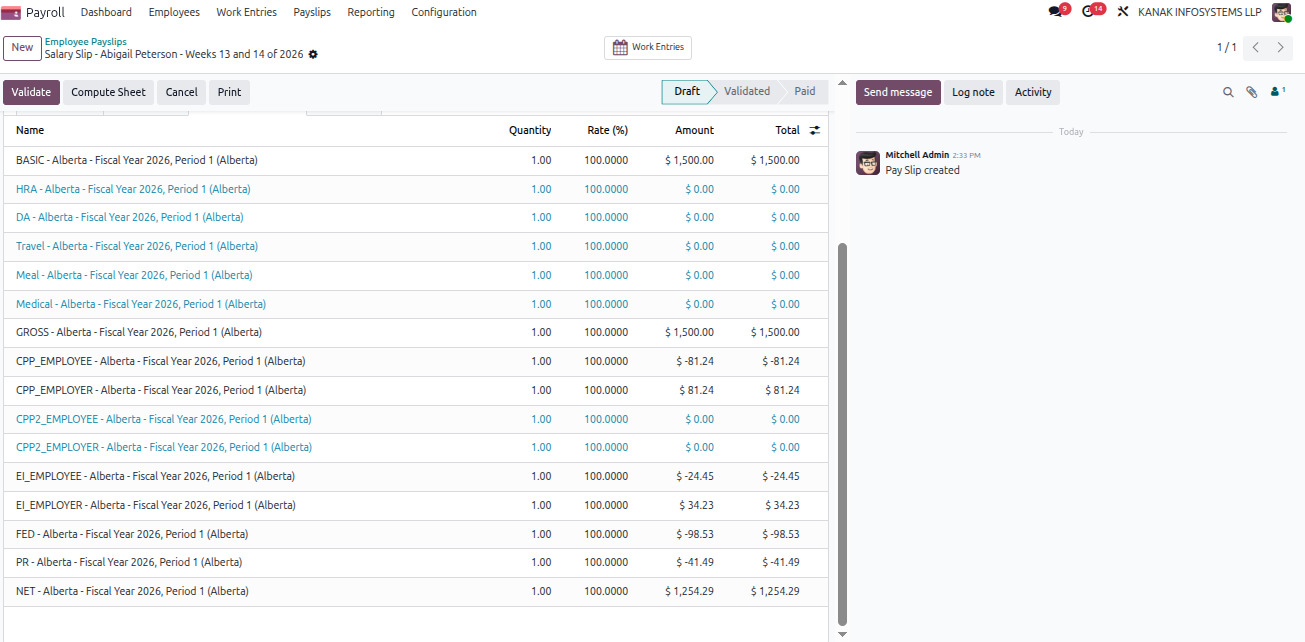
Task: Sort by the Total column header
Action: [x=788, y=130]
